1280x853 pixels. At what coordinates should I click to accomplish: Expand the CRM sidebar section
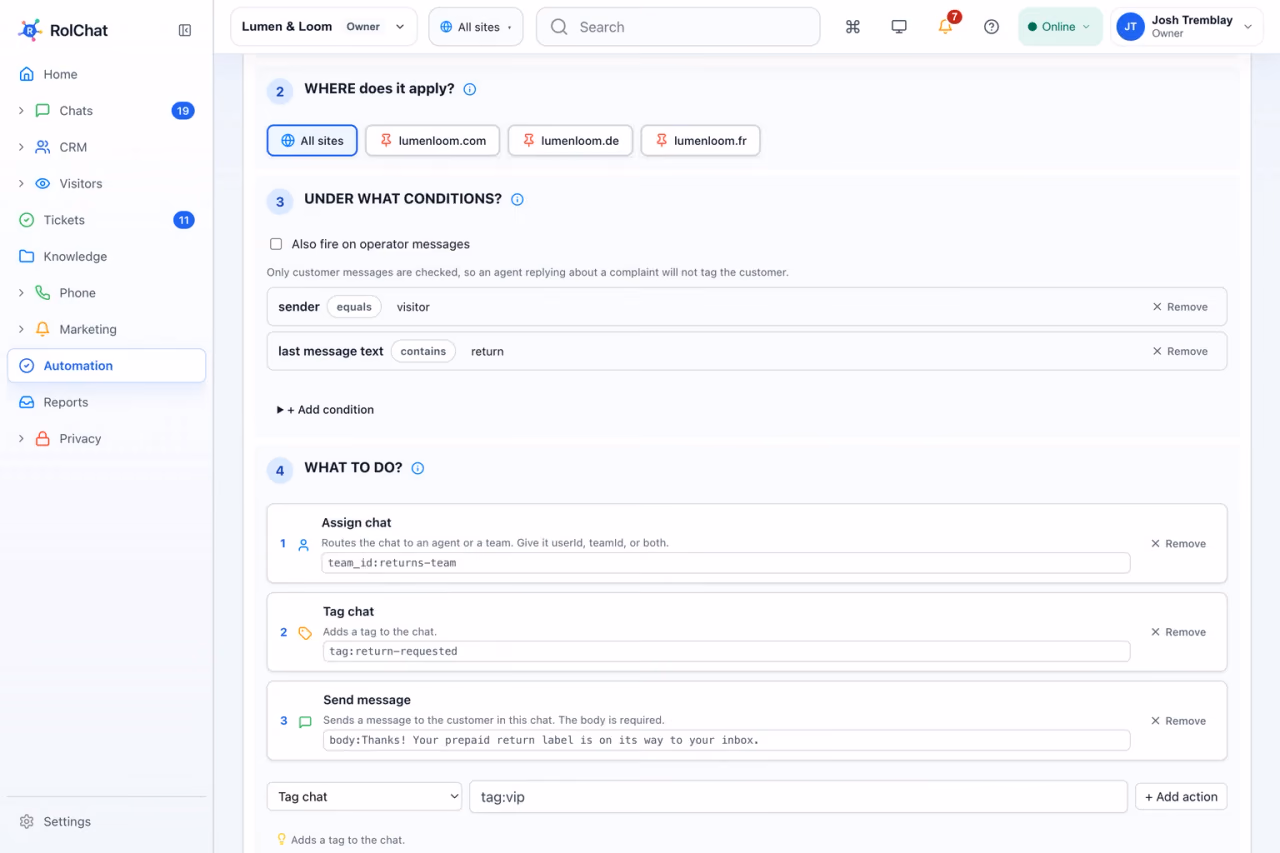[x=21, y=147]
